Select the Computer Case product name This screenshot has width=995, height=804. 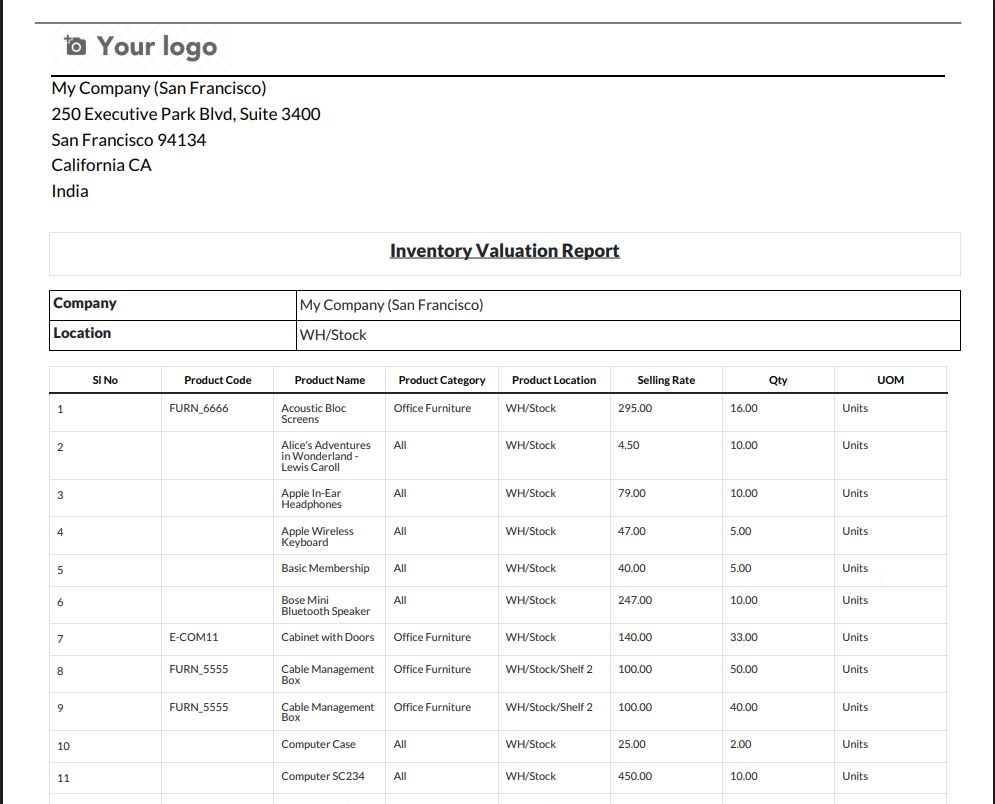tap(318, 744)
